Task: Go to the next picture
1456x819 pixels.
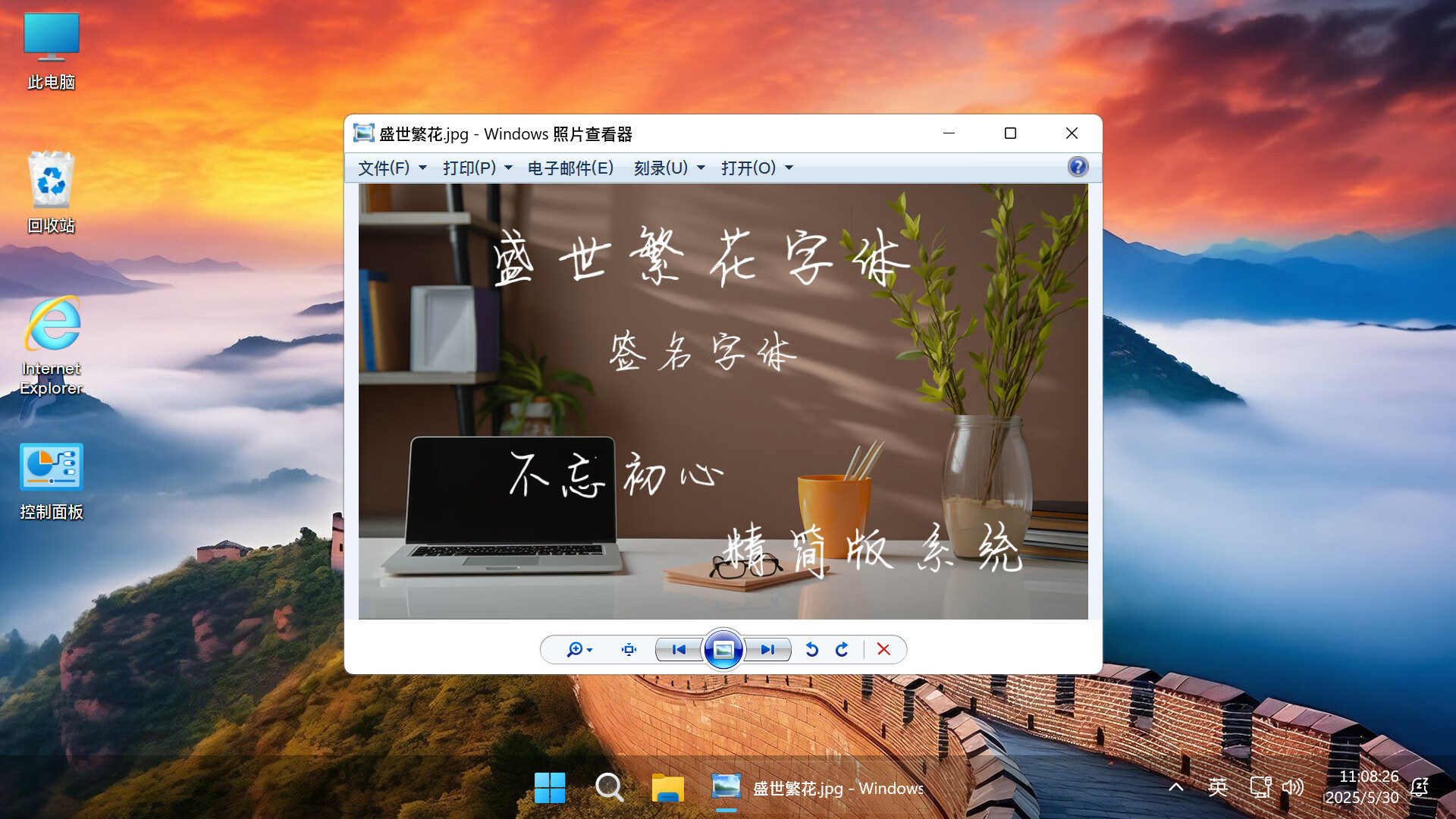Action: [x=767, y=650]
